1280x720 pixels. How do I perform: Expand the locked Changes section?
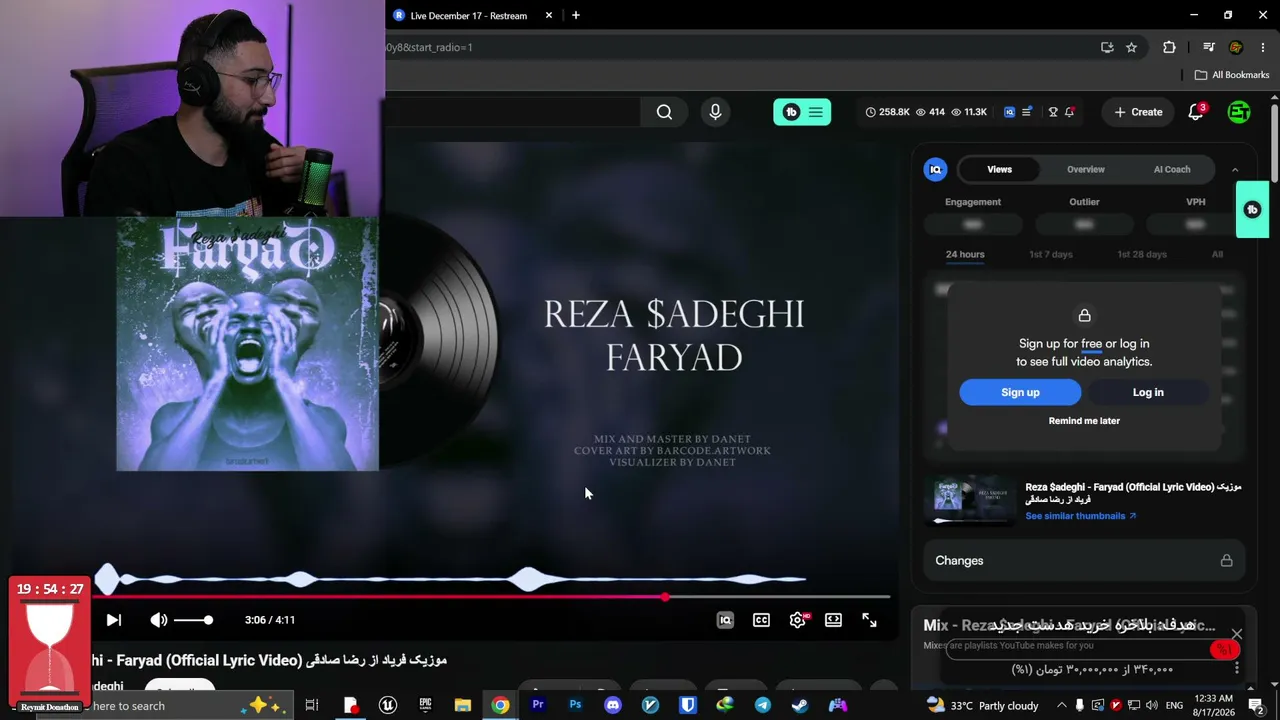(x=1084, y=561)
